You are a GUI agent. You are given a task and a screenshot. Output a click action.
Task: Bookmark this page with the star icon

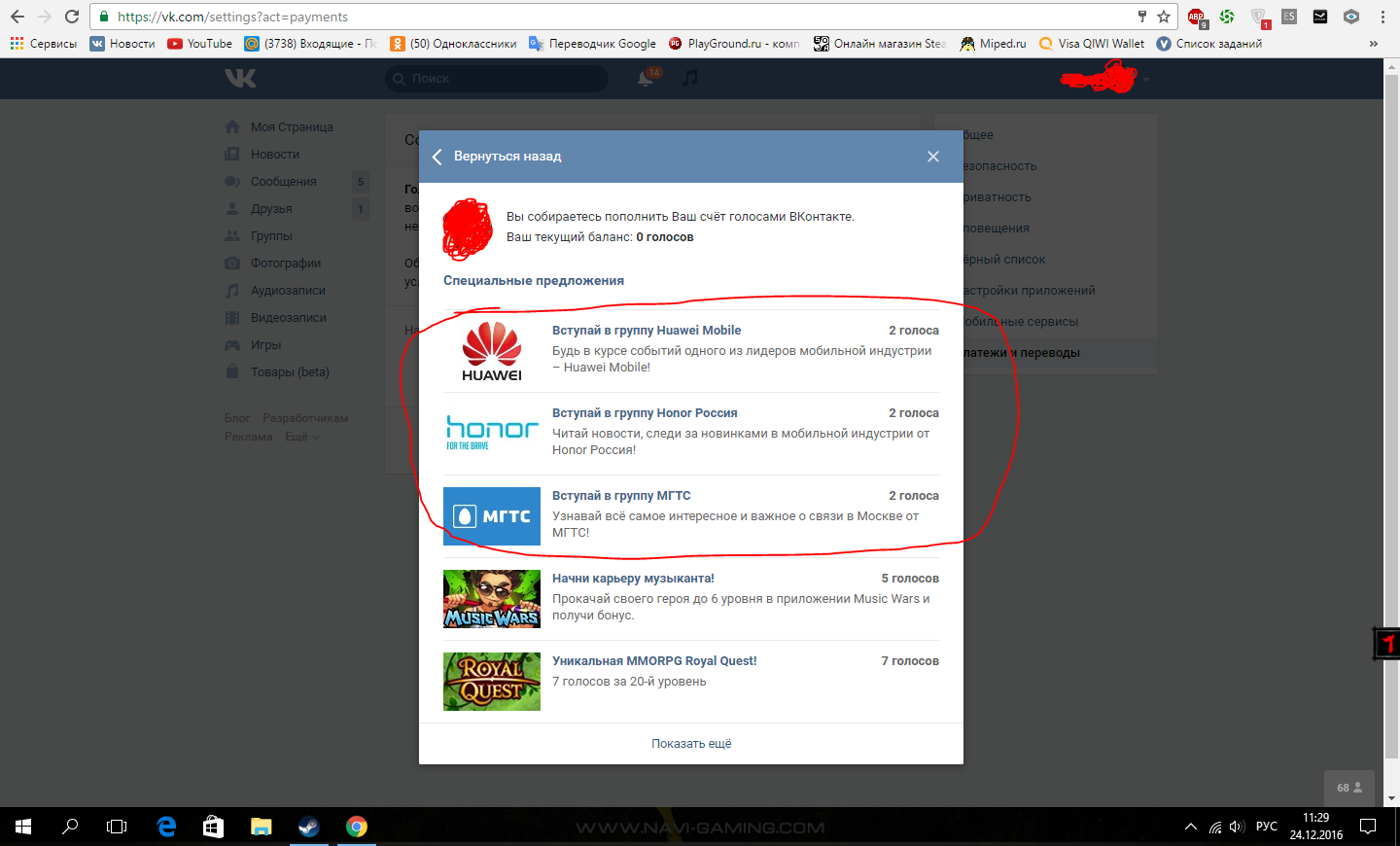click(x=1164, y=17)
